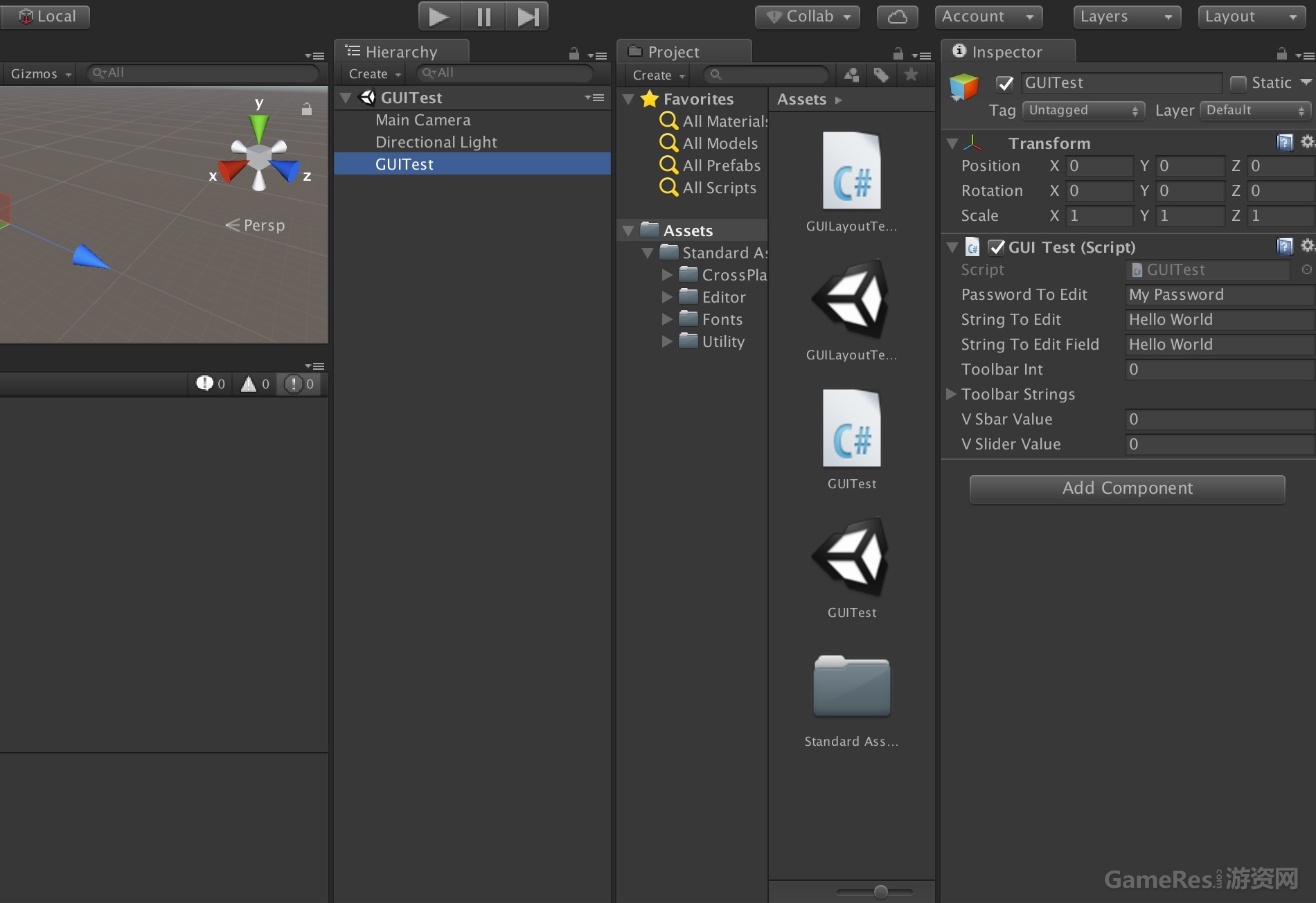1316x903 pixels.
Task: Click the red X axis cone of the scene gizmo
Action: pyautogui.click(x=233, y=170)
